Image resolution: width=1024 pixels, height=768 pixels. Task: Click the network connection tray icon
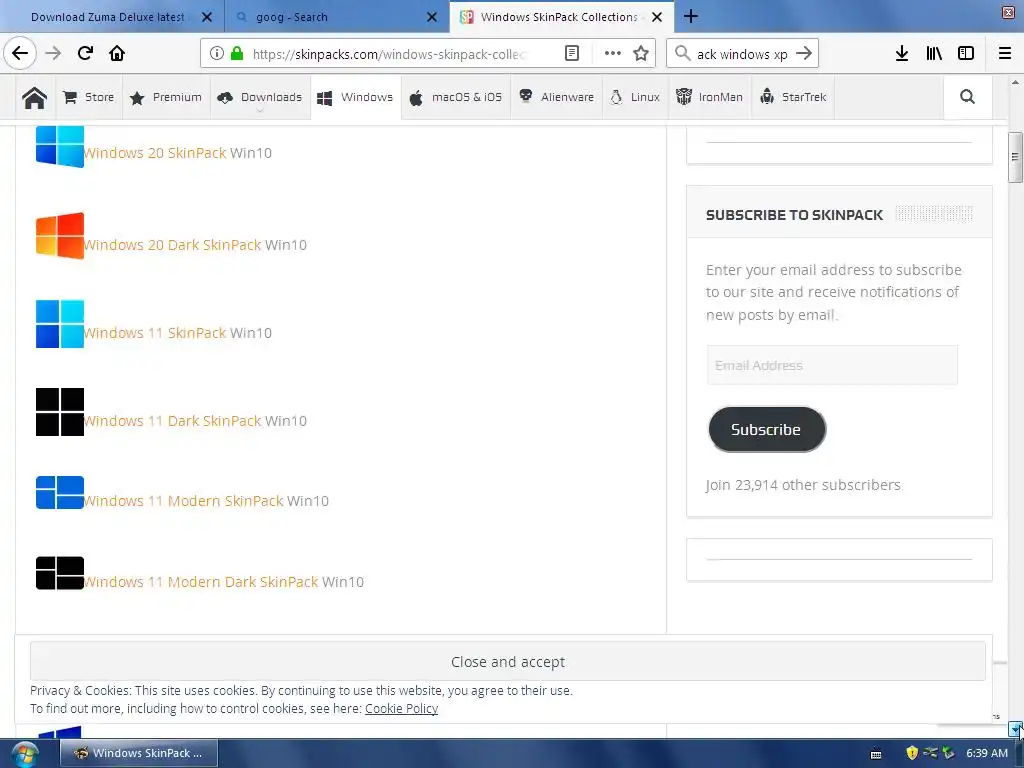[930, 753]
